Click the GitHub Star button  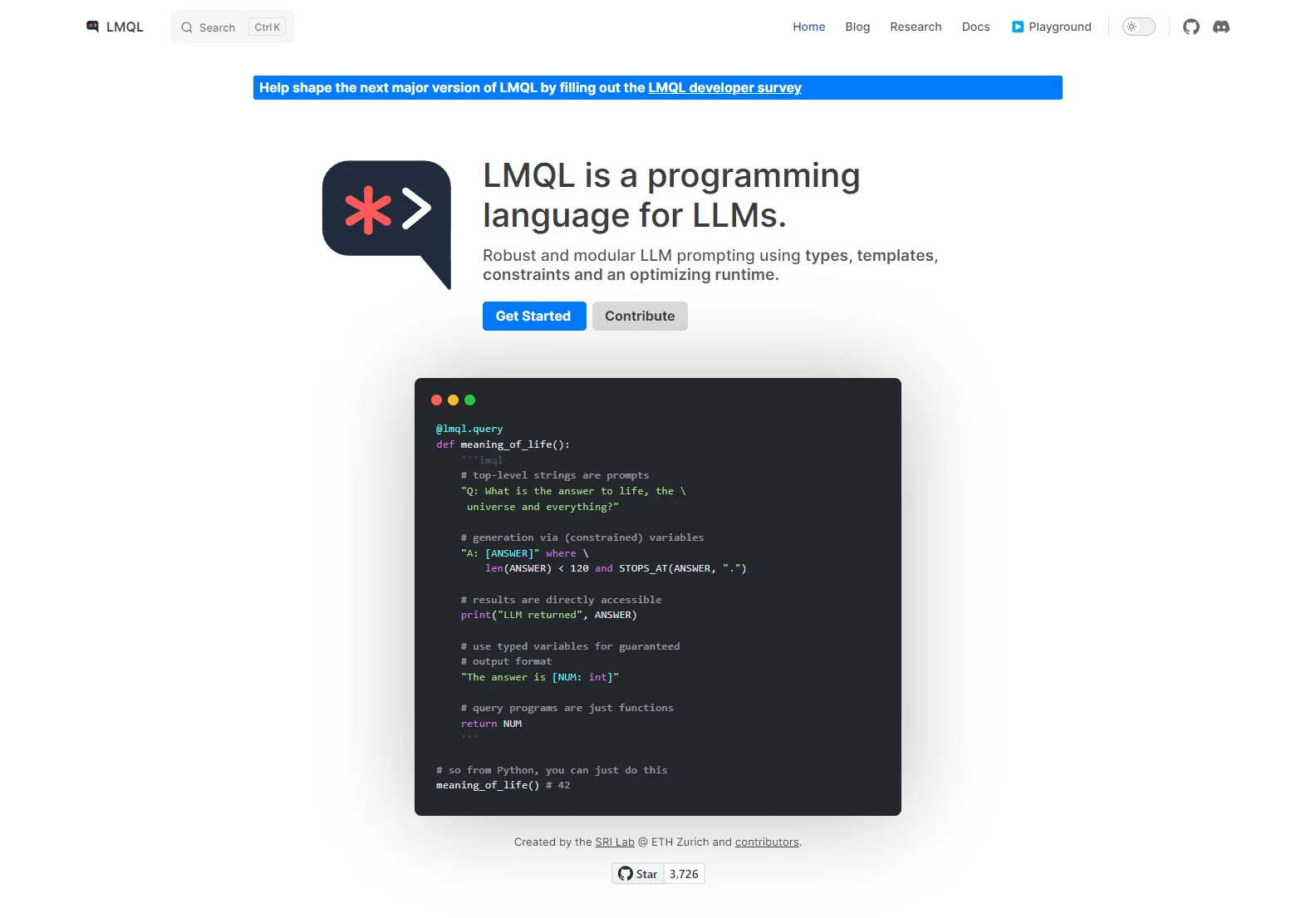(638, 873)
